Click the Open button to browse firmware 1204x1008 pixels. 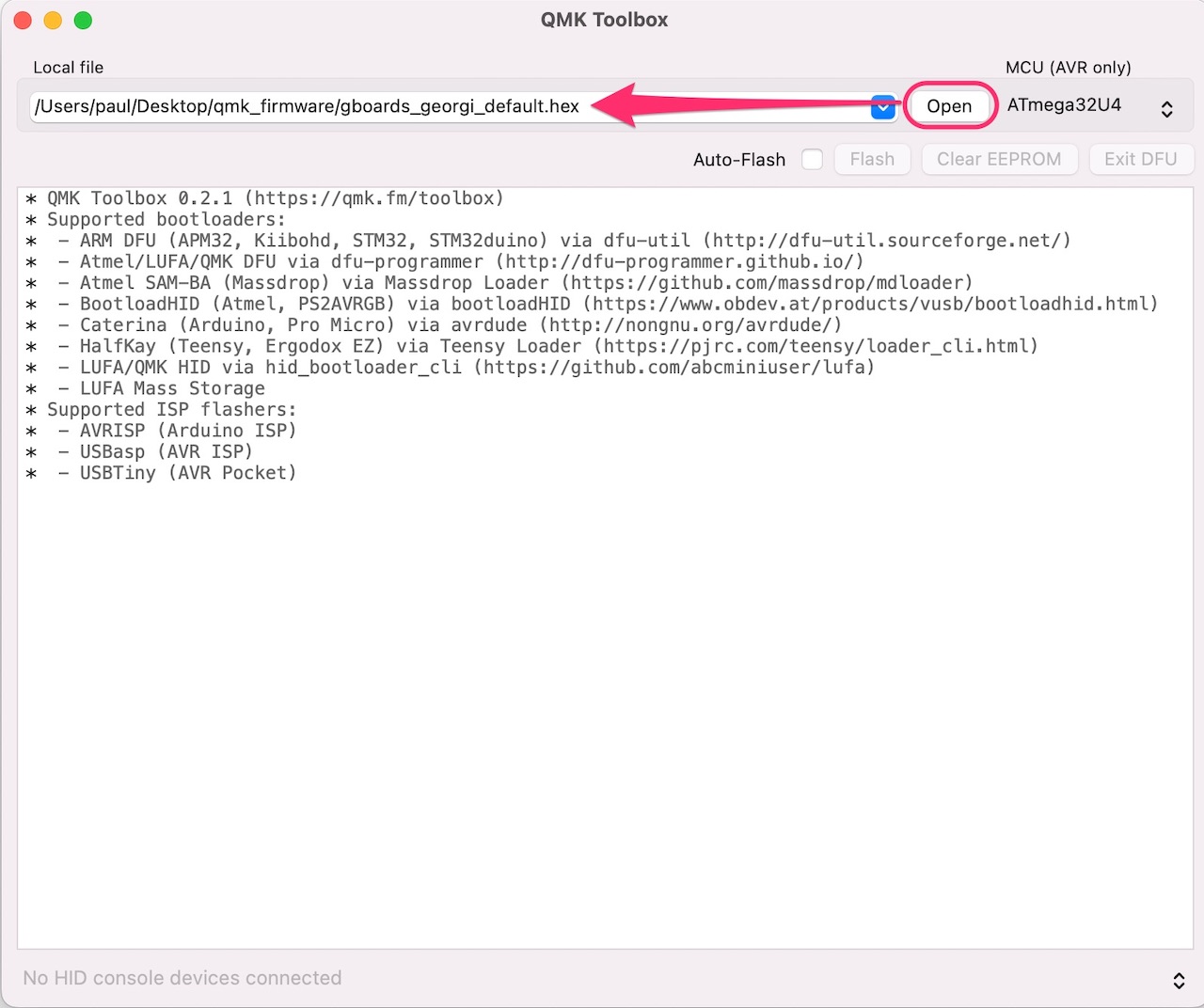[949, 106]
